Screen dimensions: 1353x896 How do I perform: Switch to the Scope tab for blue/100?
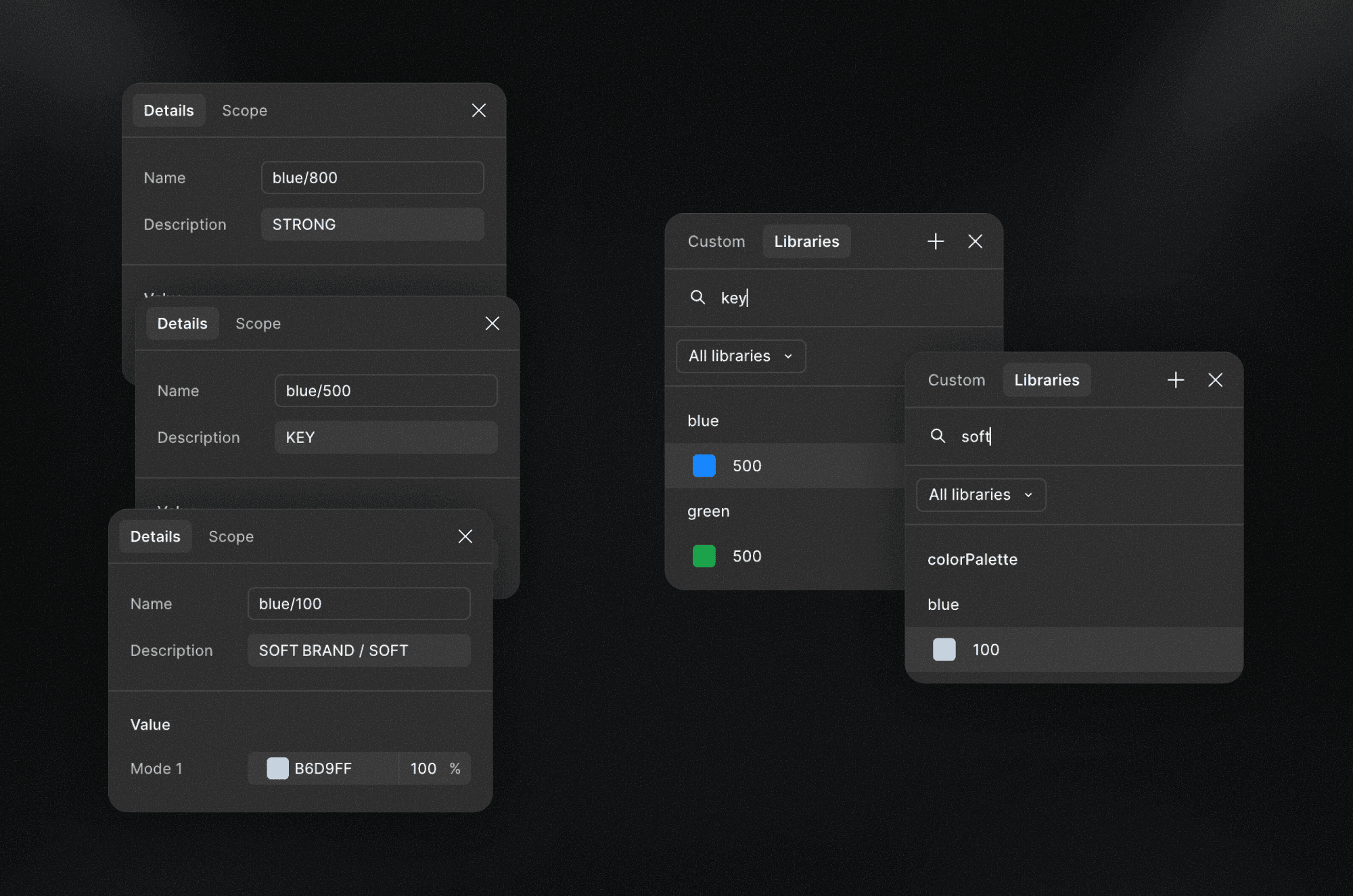click(231, 536)
